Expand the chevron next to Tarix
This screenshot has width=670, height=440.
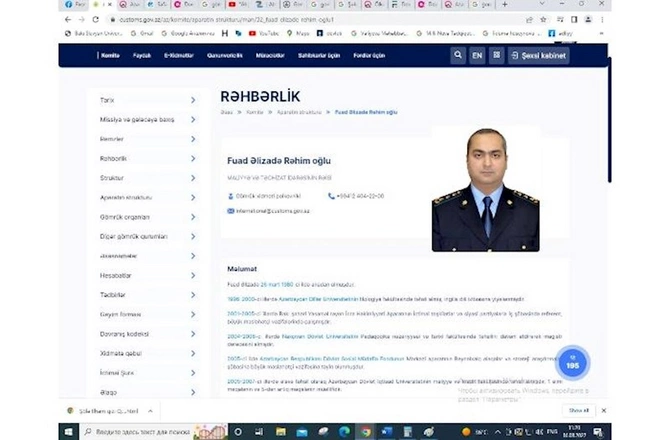coord(193,100)
